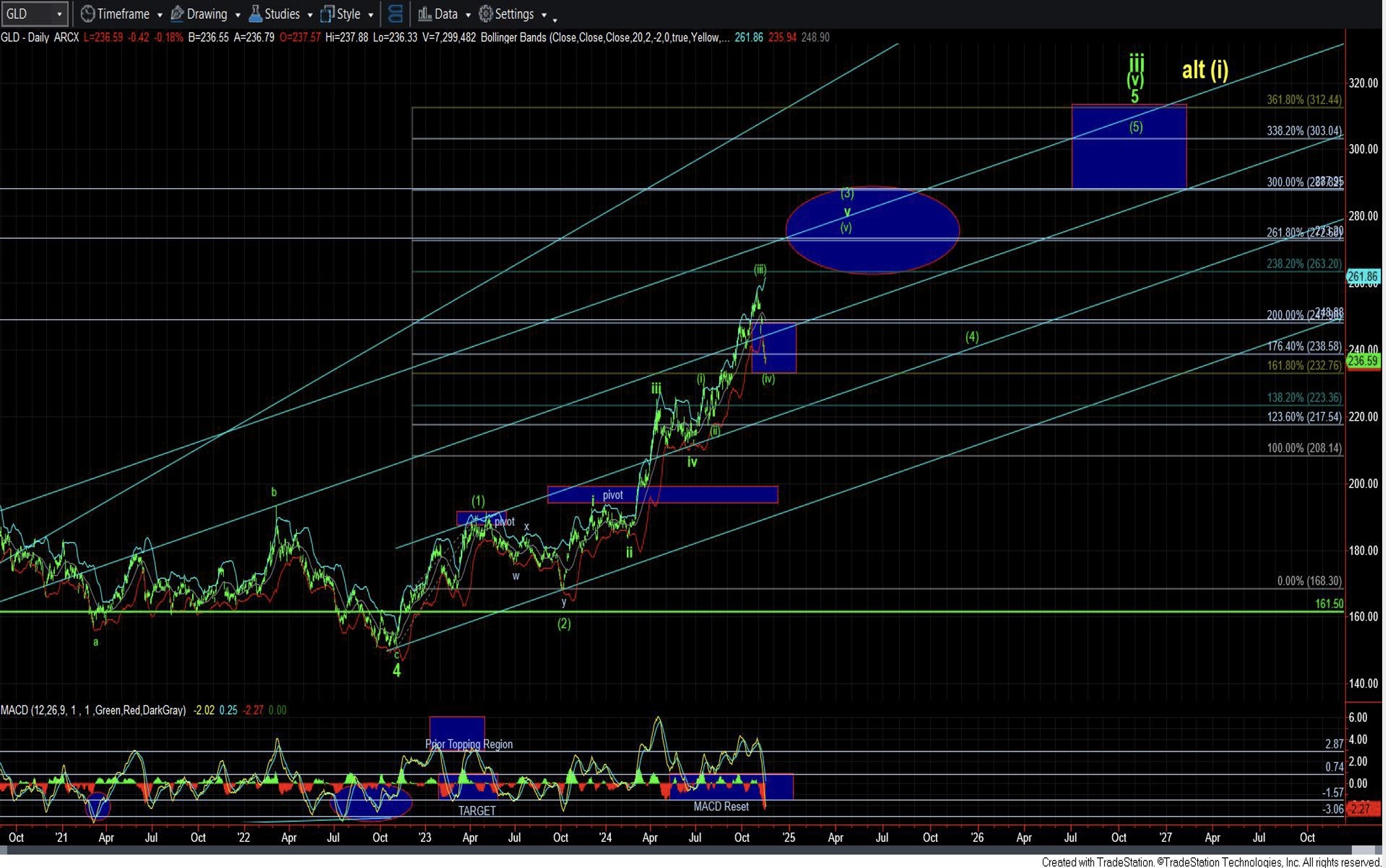Click the green 161.50 support line label
Screen dimensions: 1386x868
click(x=1329, y=604)
